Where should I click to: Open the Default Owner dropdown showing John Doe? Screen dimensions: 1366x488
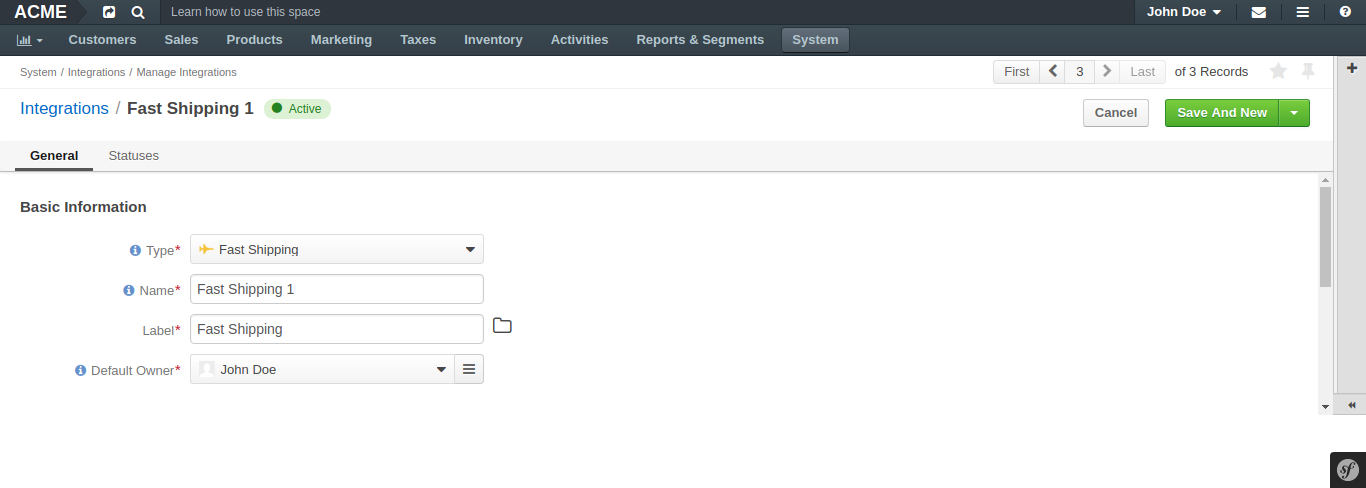322,369
